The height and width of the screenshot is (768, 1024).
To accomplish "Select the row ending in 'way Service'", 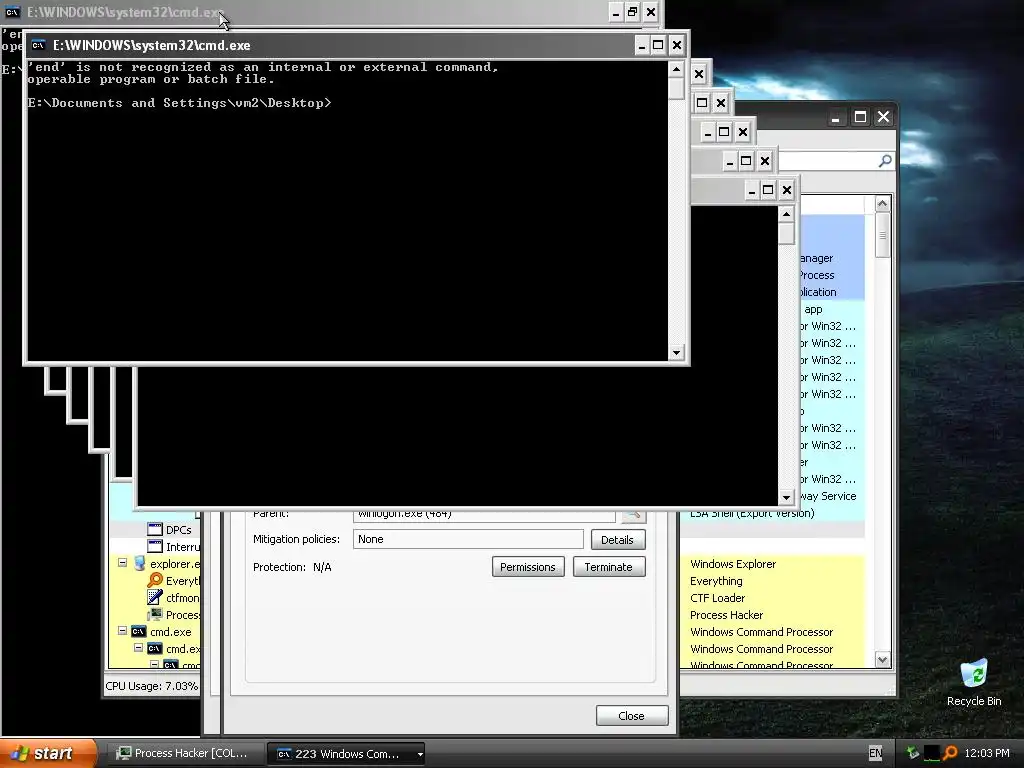I will pyautogui.click(x=831, y=496).
